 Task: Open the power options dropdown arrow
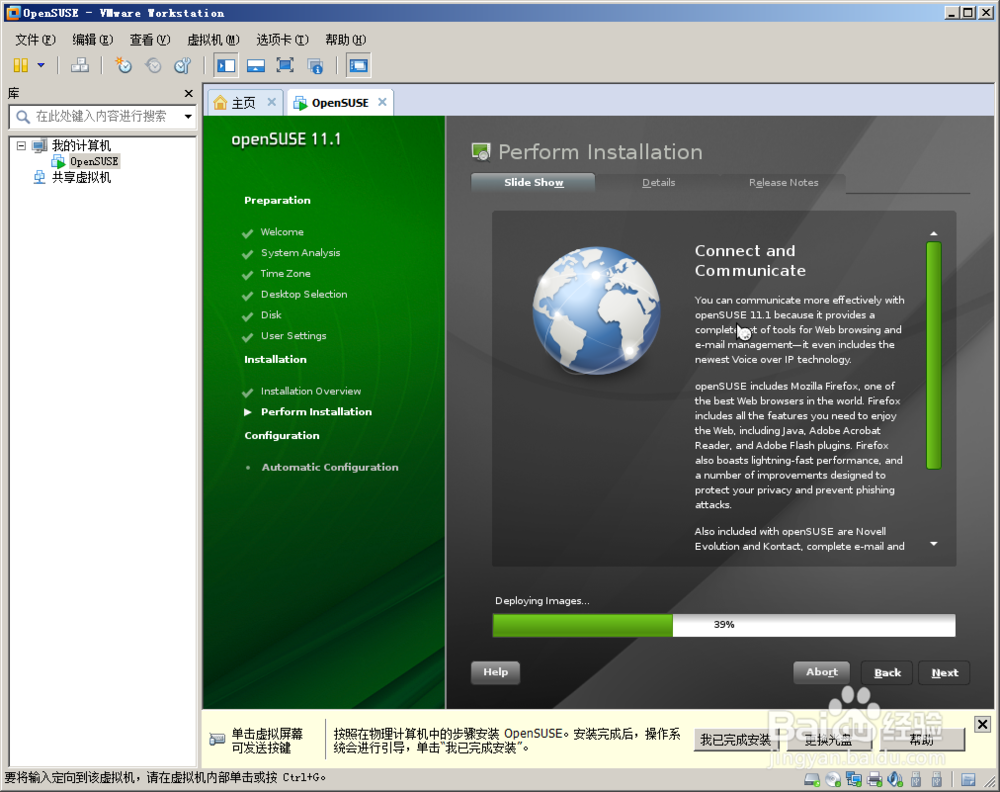pos(41,65)
